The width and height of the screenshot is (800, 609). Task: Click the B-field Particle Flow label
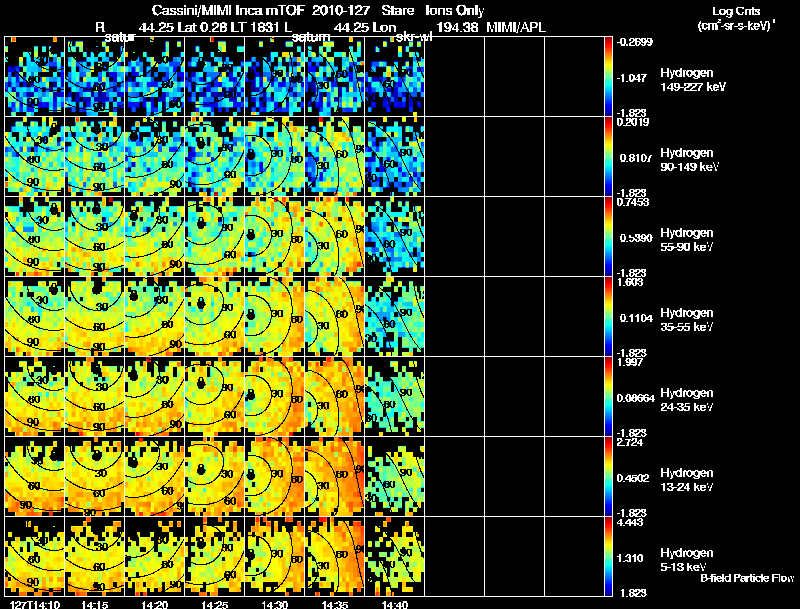point(747,578)
